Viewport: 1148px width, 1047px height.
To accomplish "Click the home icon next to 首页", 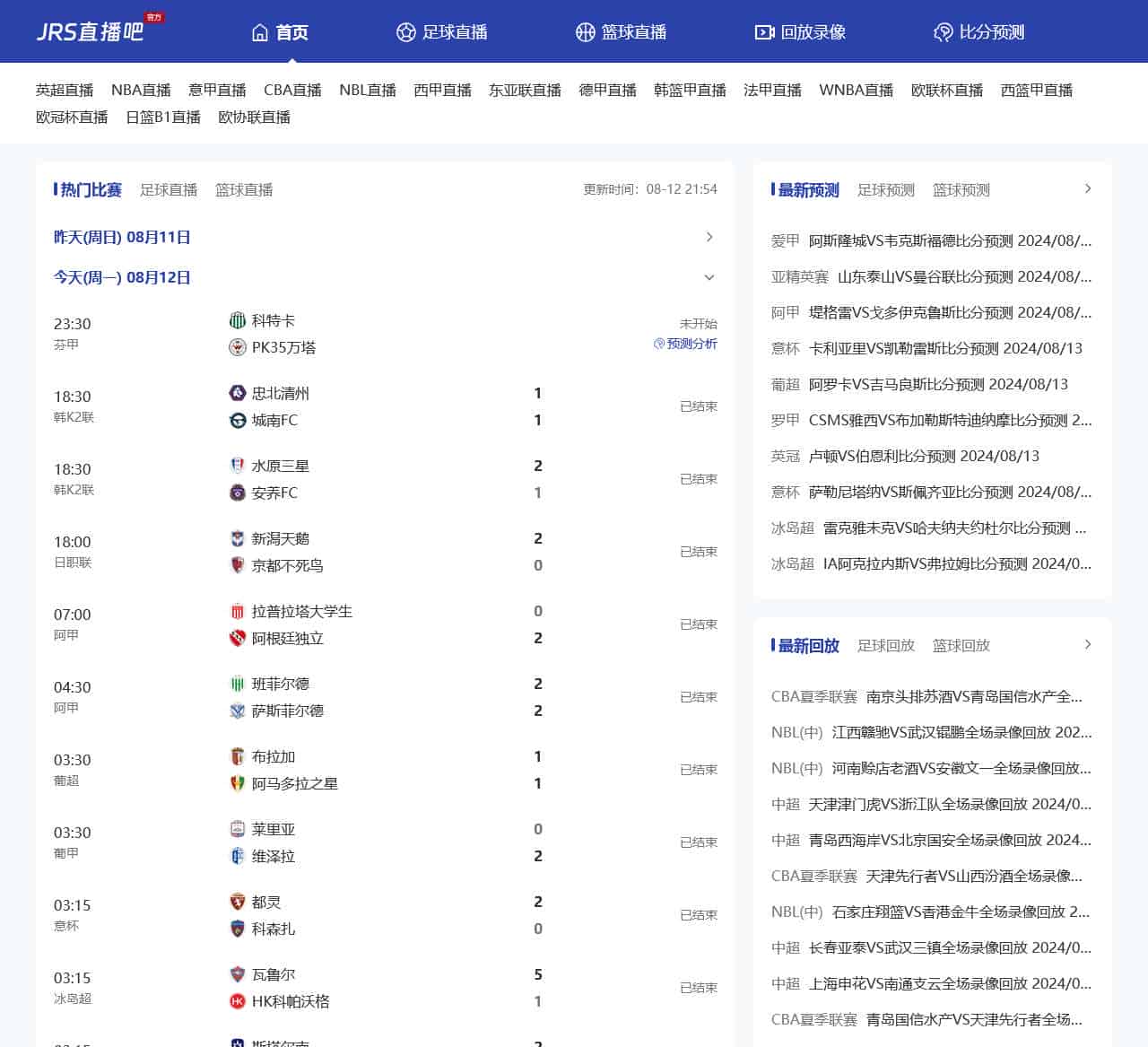I will click(x=260, y=32).
